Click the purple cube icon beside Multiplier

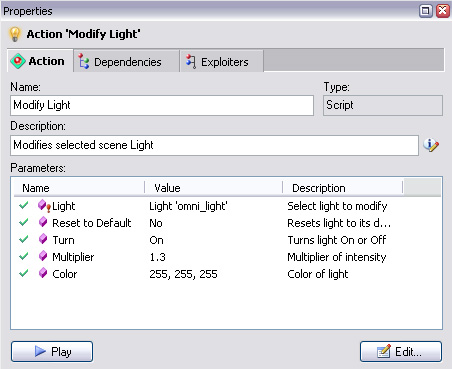(x=43, y=256)
